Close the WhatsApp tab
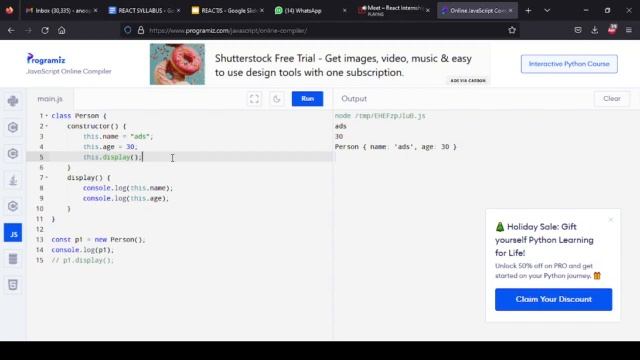 [x=344, y=11]
